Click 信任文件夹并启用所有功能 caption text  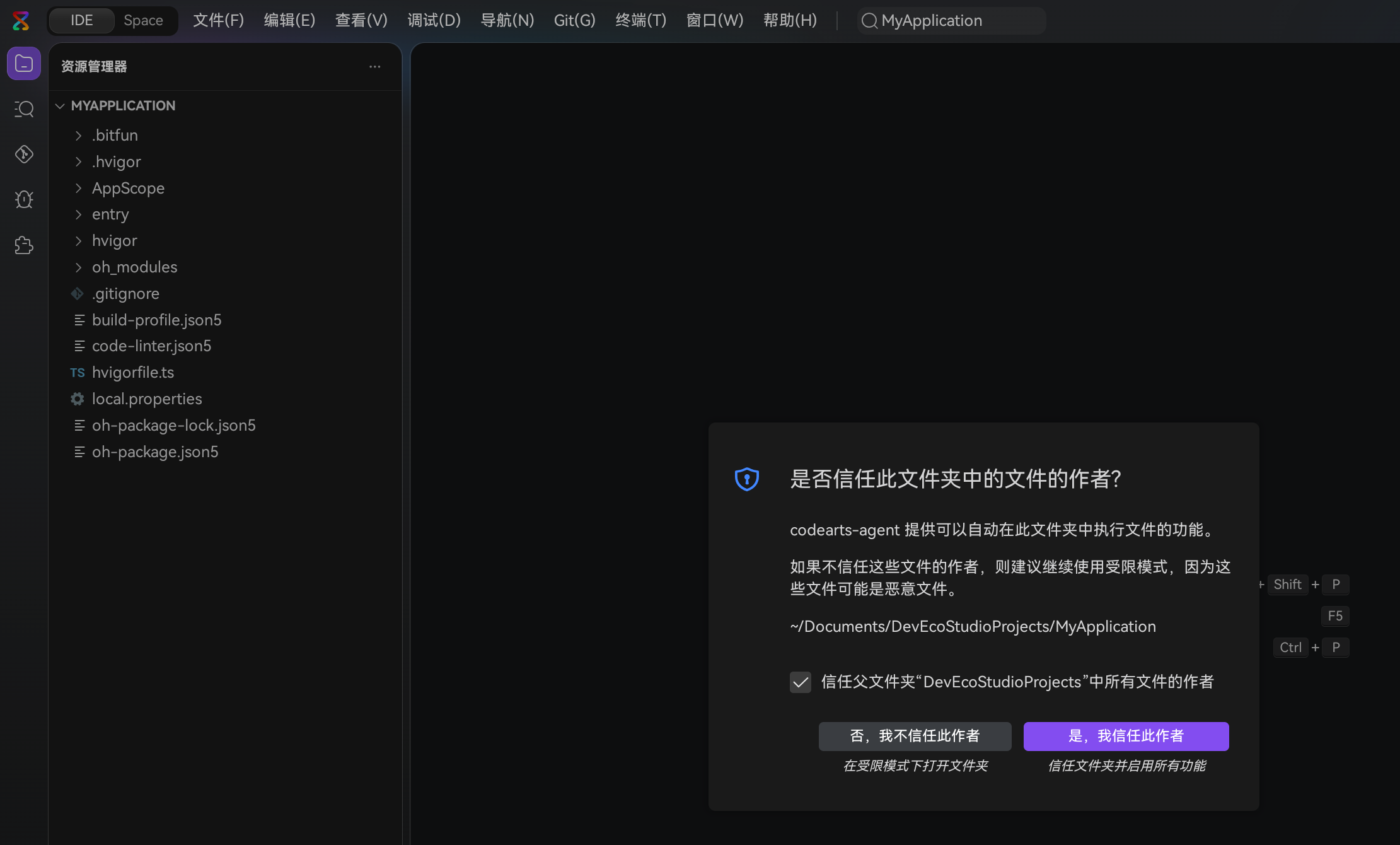point(1126,766)
